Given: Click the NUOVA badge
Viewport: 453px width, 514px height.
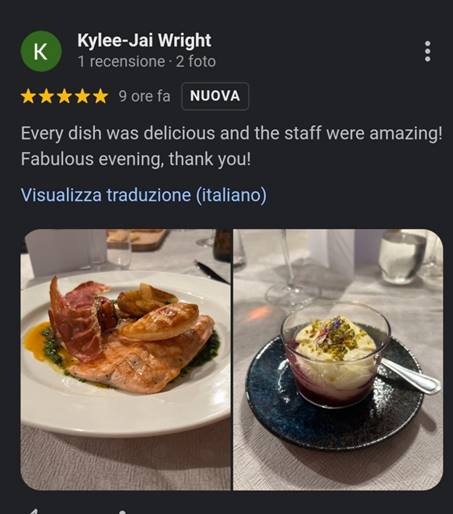Looking at the screenshot, I should pyautogui.click(x=215, y=96).
